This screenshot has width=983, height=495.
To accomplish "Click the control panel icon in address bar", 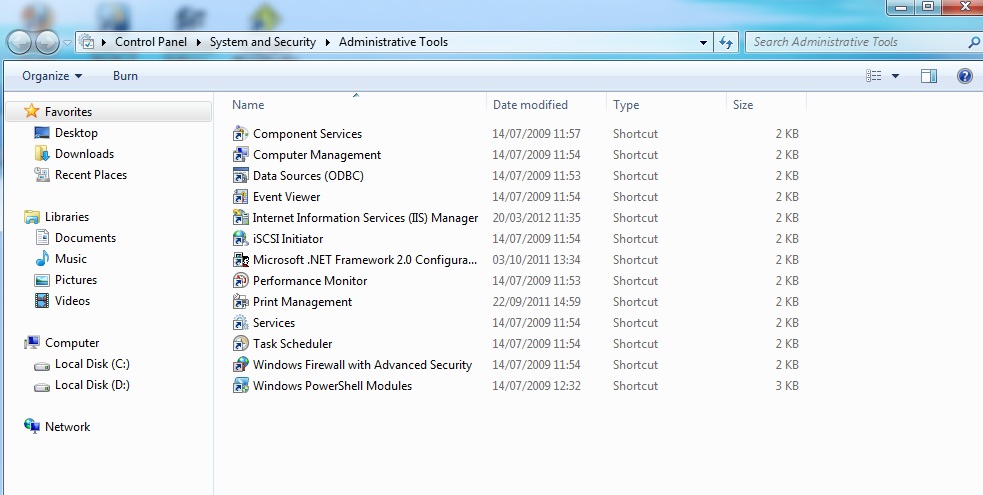I will (87, 43).
